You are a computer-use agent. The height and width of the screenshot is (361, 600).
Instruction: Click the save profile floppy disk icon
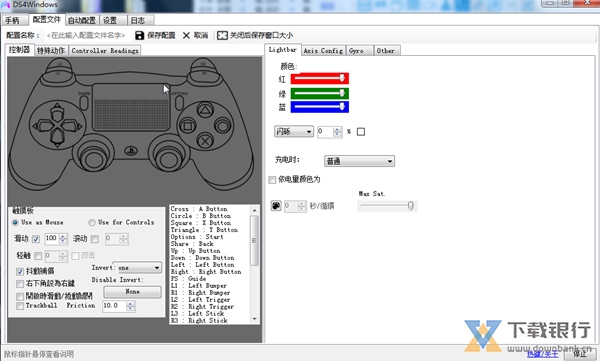click(140, 36)
